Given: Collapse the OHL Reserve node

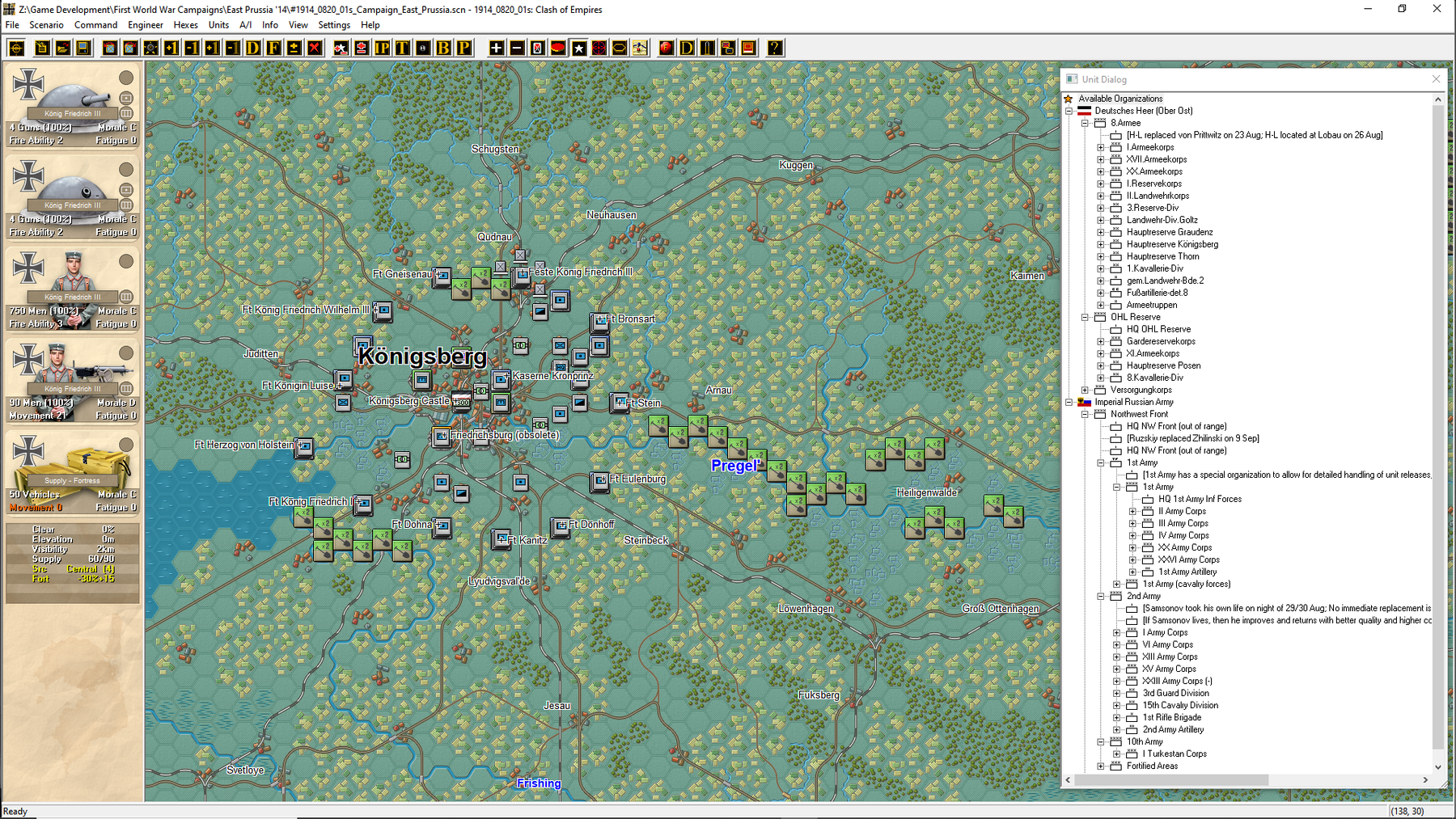Looking at the screenshot, I should coord(1086,317).
